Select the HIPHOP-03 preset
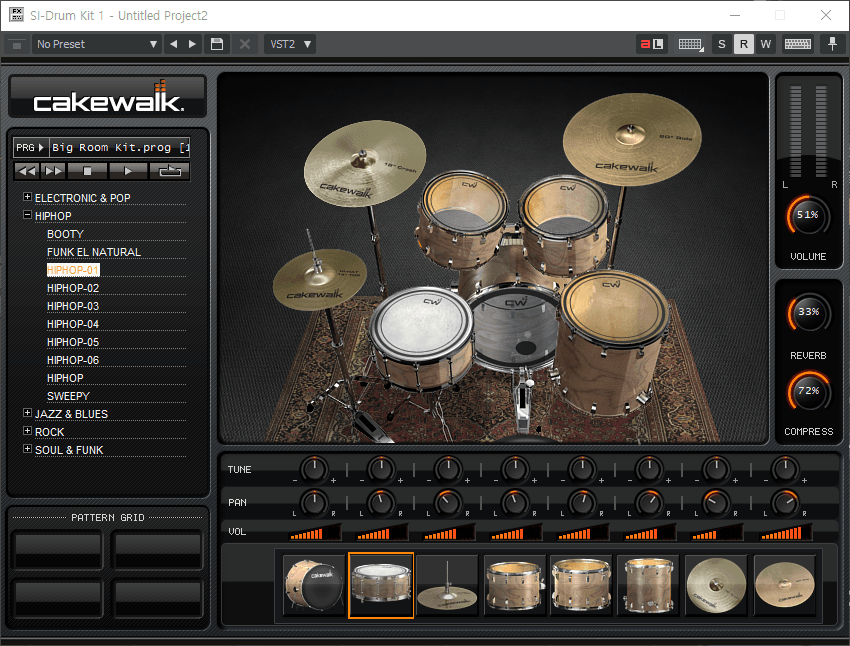Screen dimensions: 850x646 click(73, 305)
